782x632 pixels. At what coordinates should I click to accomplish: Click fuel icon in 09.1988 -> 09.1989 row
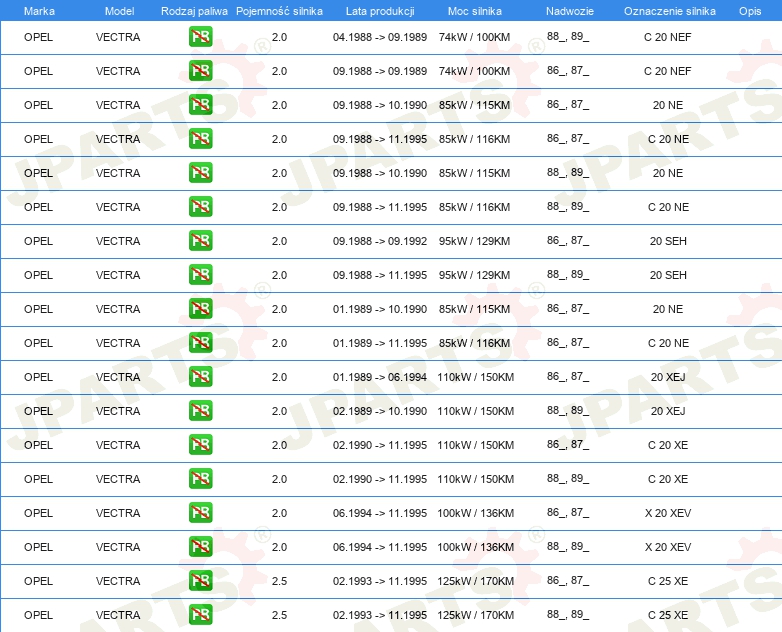200,71
